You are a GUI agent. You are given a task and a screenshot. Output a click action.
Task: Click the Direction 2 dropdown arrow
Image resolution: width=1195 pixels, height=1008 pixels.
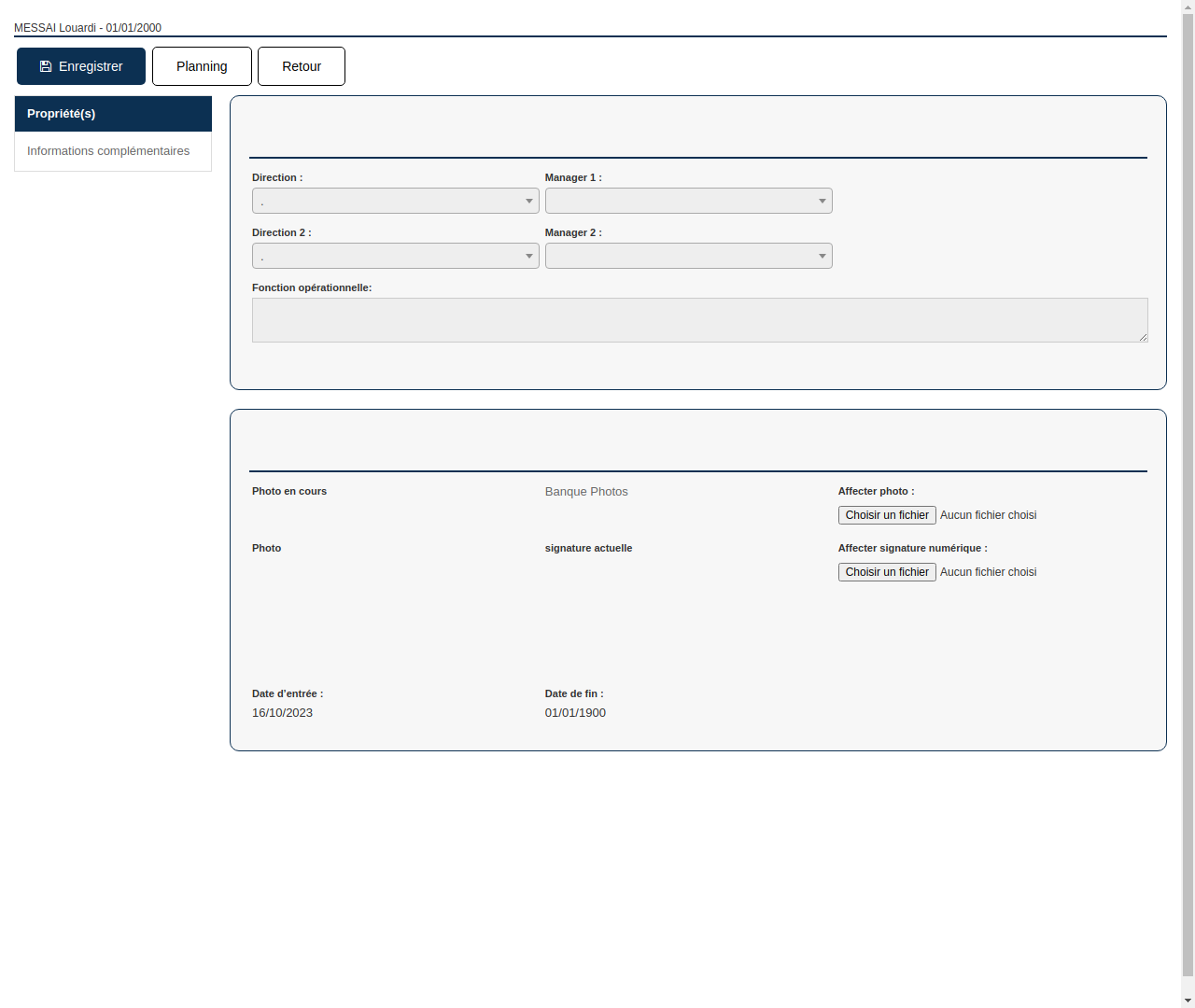528,256
